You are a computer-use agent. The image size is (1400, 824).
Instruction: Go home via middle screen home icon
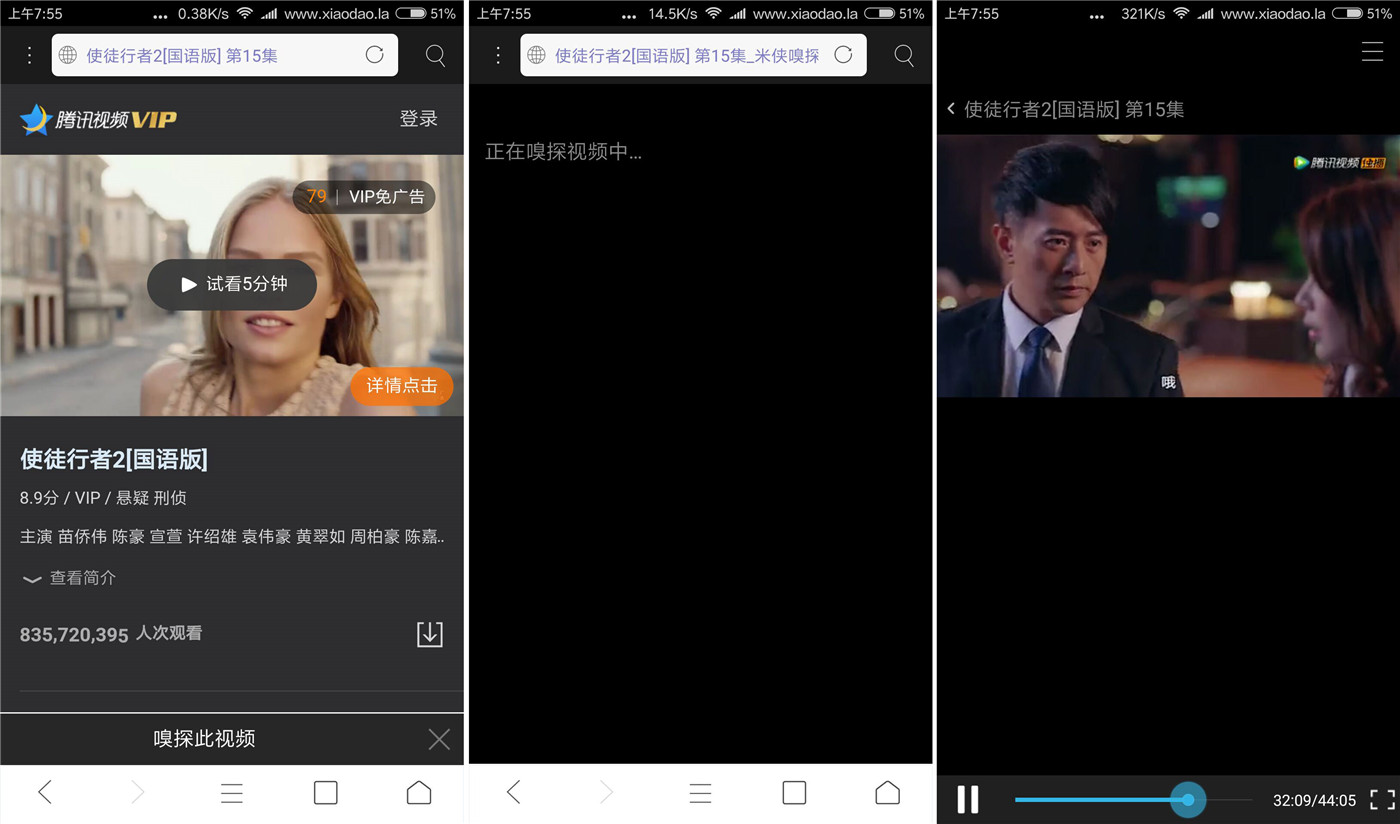(x=888, y=793)
